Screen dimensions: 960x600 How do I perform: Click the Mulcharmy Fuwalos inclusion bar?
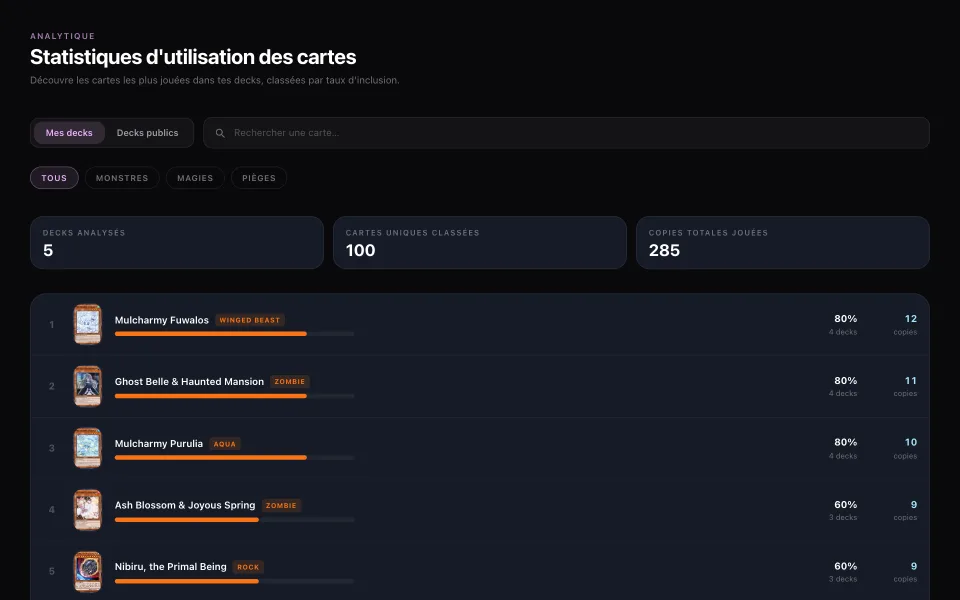pyautogui.click(x=234, y=334)
